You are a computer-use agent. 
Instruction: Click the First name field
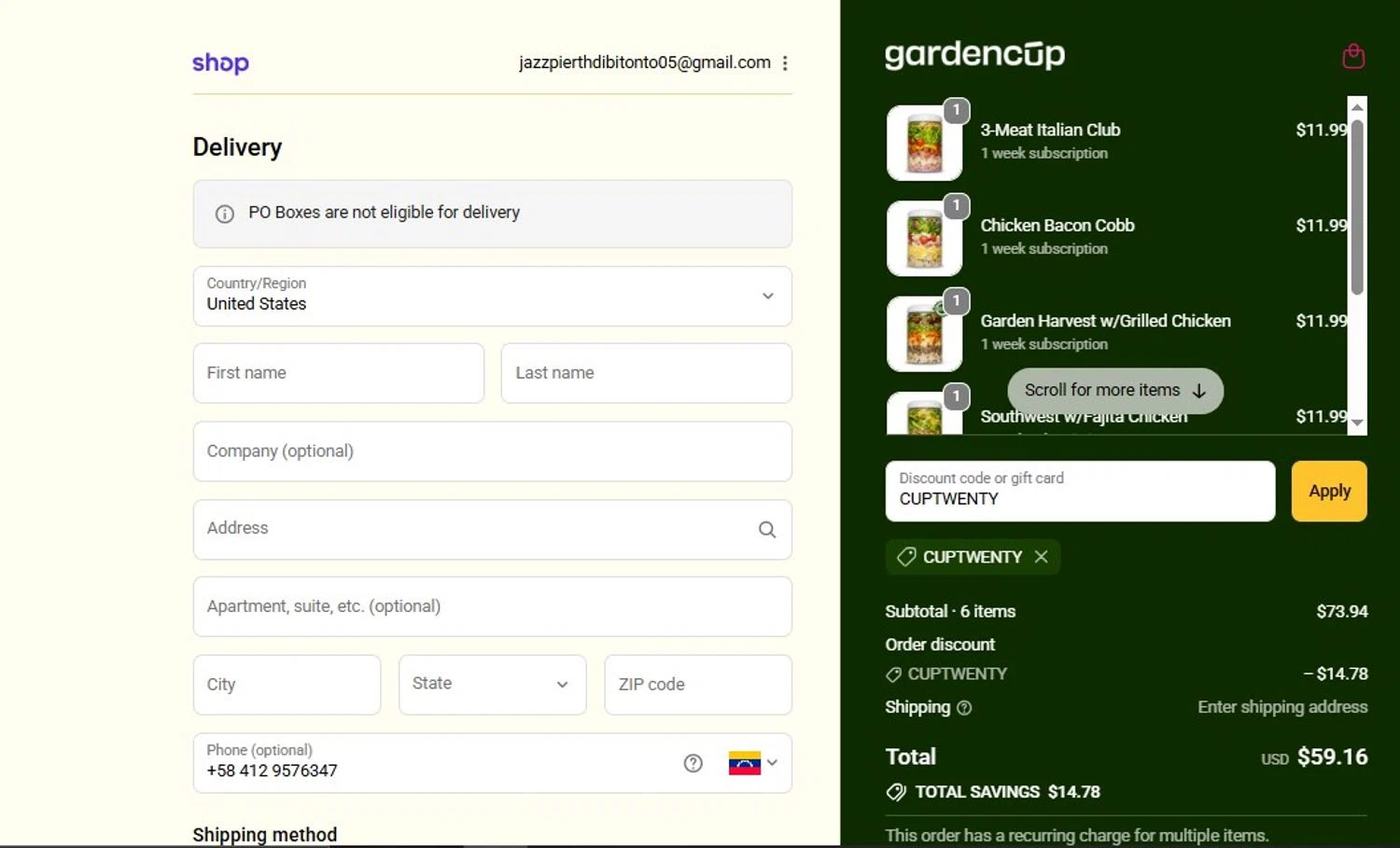[x=339, y=373]
